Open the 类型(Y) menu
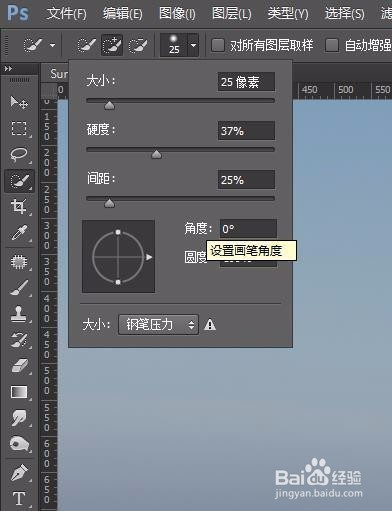The height and width of the screenshot is (511, 392). (288, 14)
